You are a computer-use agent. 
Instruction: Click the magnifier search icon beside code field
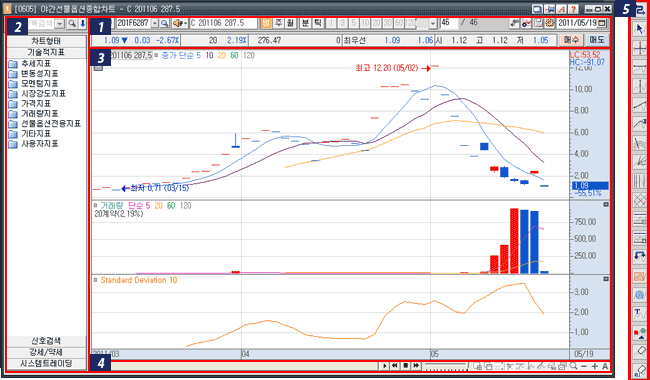165,23
